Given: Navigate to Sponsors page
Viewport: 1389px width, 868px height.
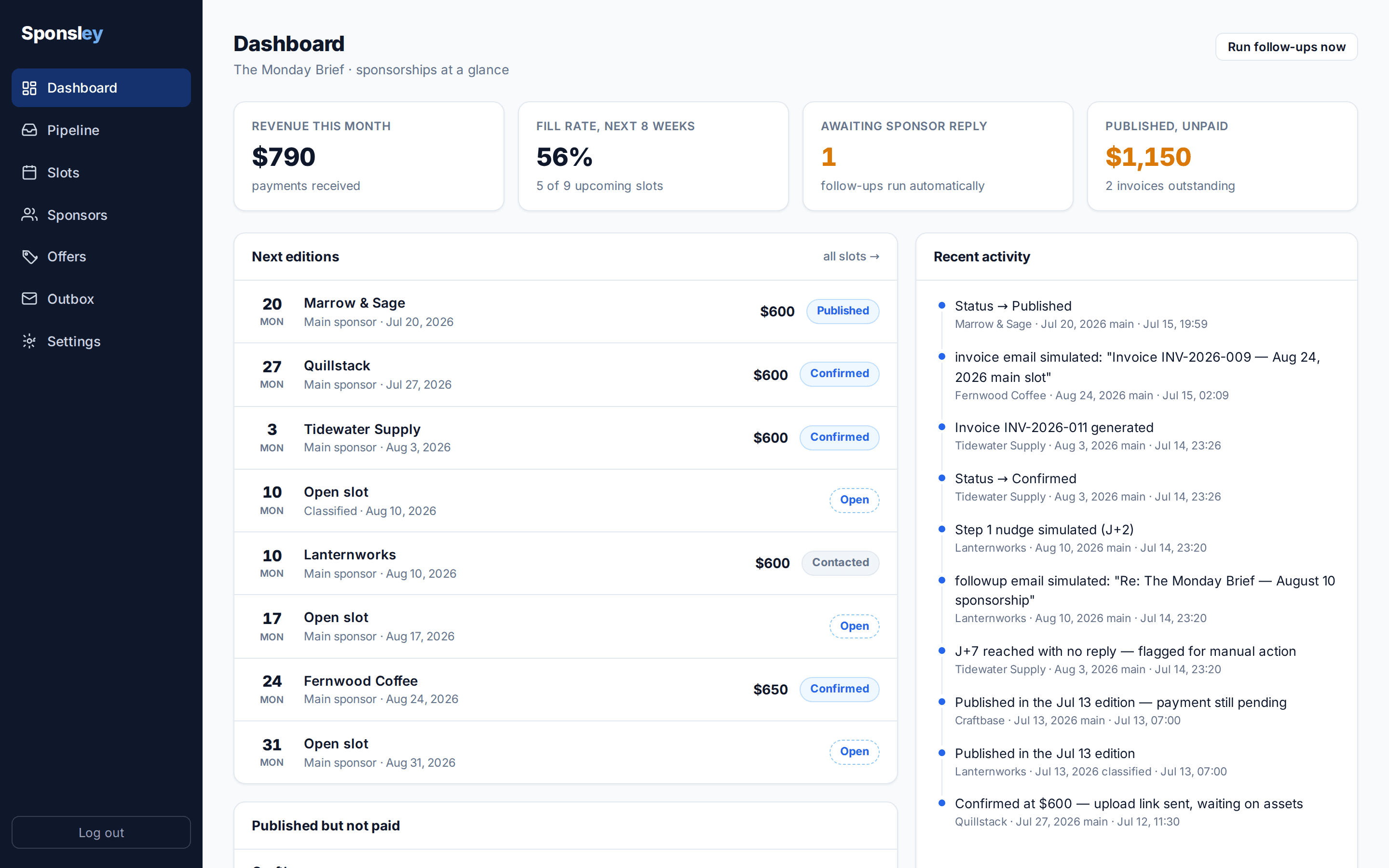Looking at the screenshot, I should click(101, 215).
